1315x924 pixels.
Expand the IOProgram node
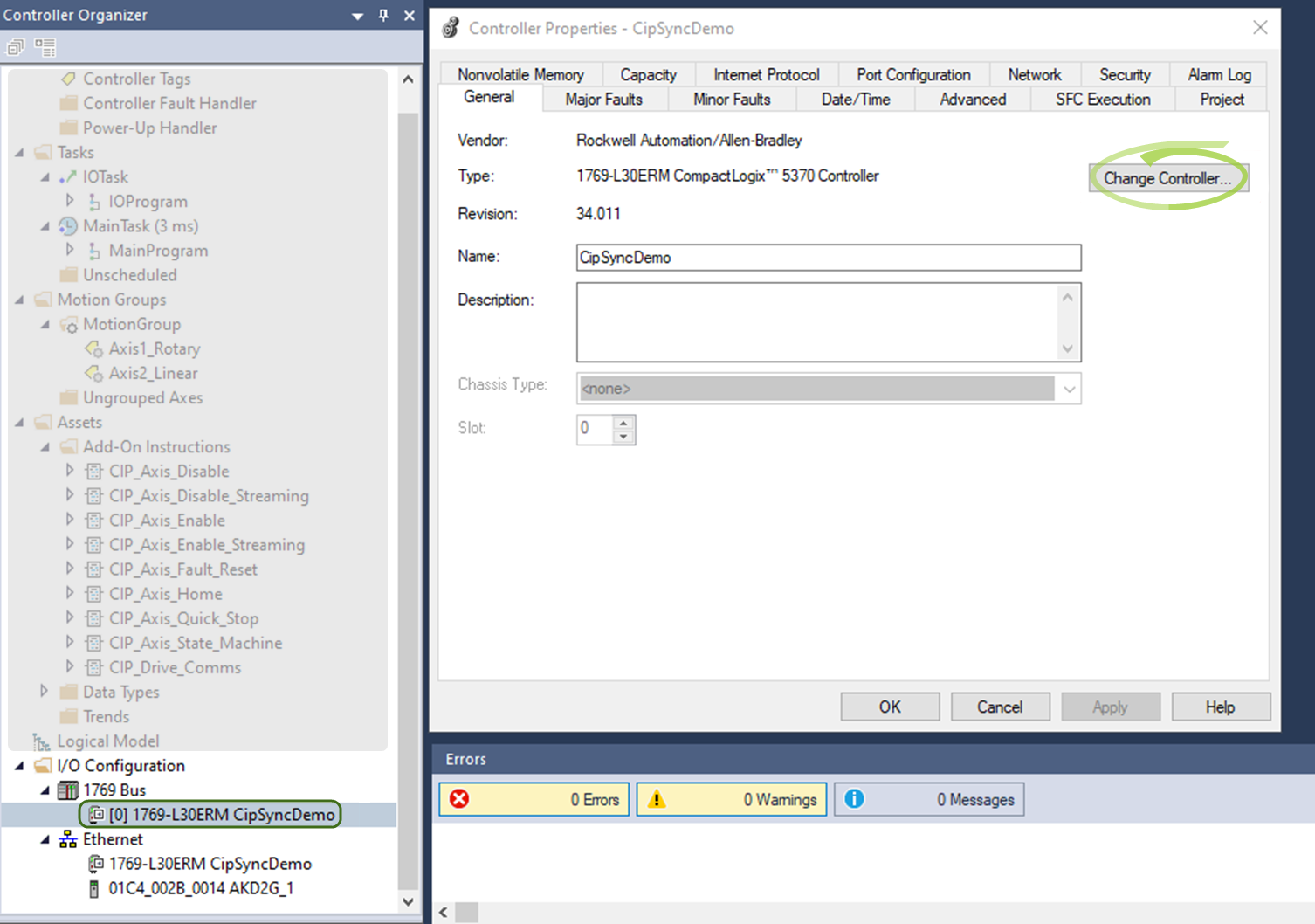point(70,201)
